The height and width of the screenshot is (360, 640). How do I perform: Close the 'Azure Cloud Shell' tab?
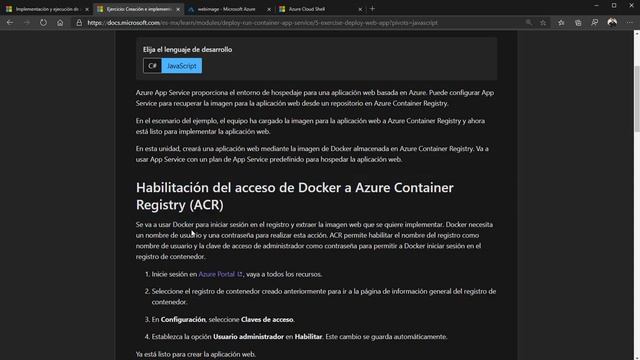360,9
